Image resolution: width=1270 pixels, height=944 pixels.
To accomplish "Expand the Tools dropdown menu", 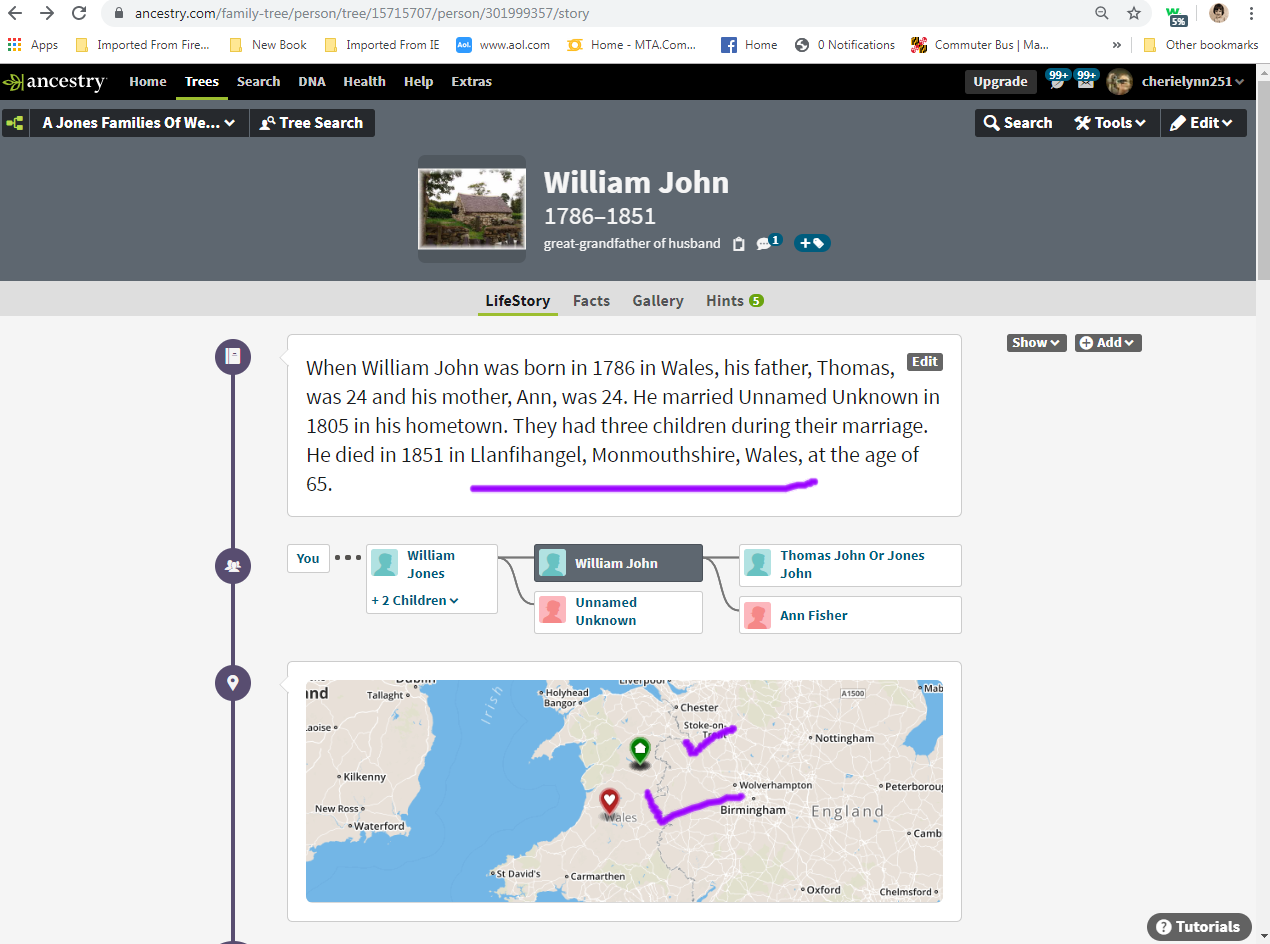I will pos(1110,123).
